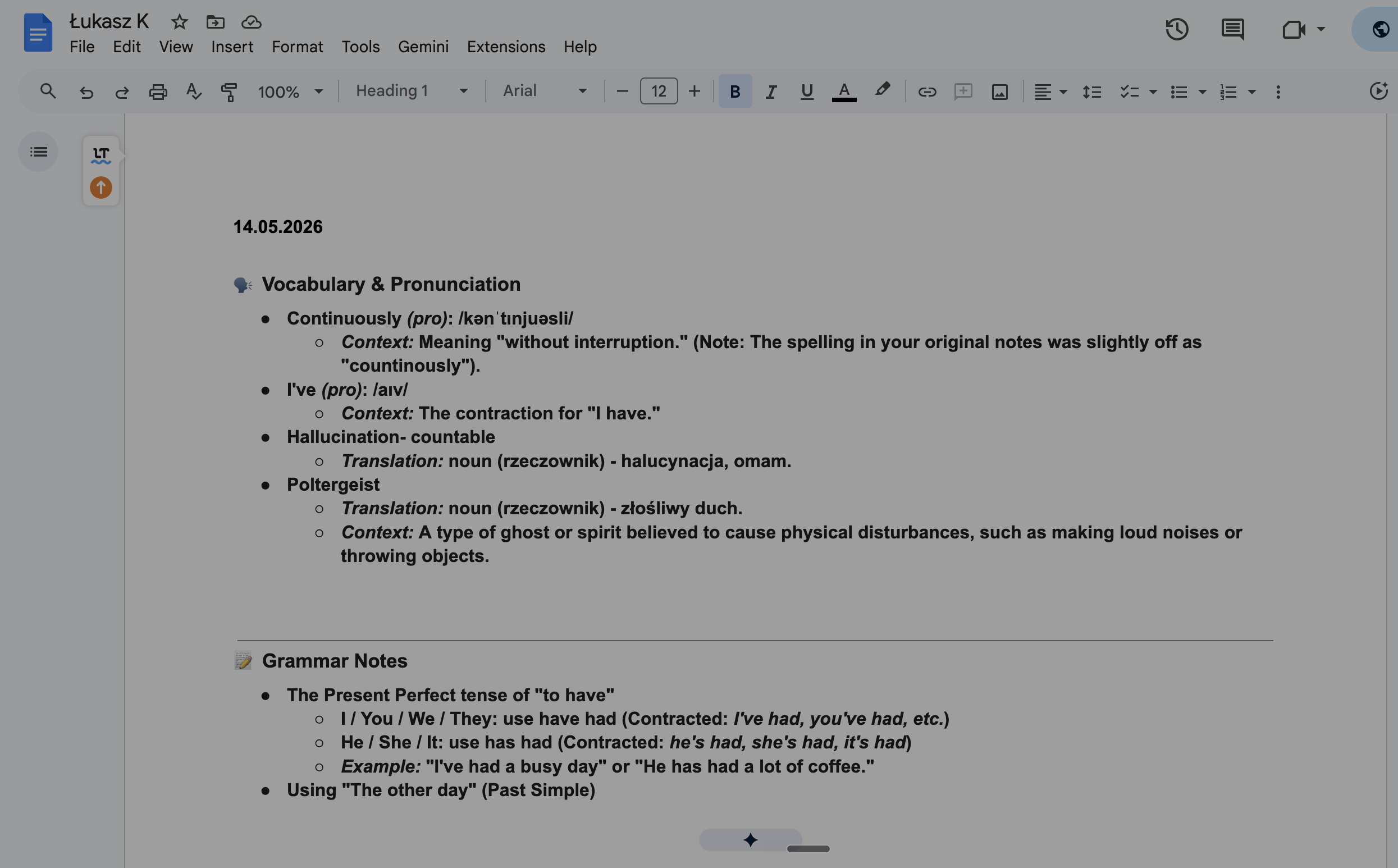1398x868 pixels.
Task: Open the LanguageTool LT icon
Action: coord(101,155)
